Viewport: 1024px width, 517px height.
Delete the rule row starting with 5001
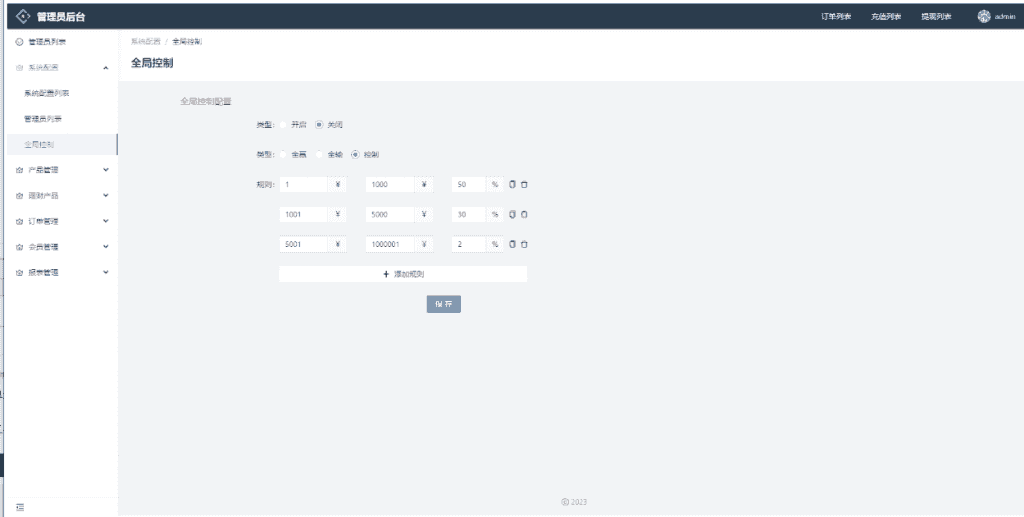pos(524,244)
